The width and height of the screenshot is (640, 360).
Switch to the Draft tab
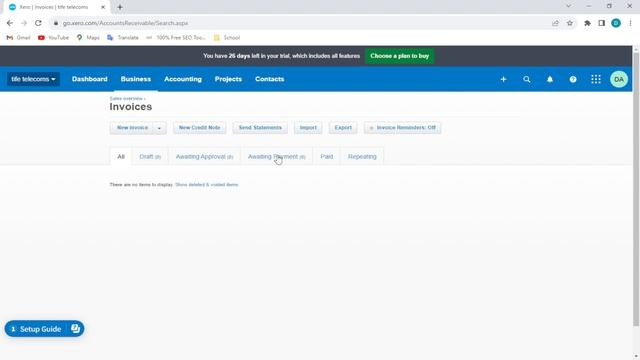(150, 156)
